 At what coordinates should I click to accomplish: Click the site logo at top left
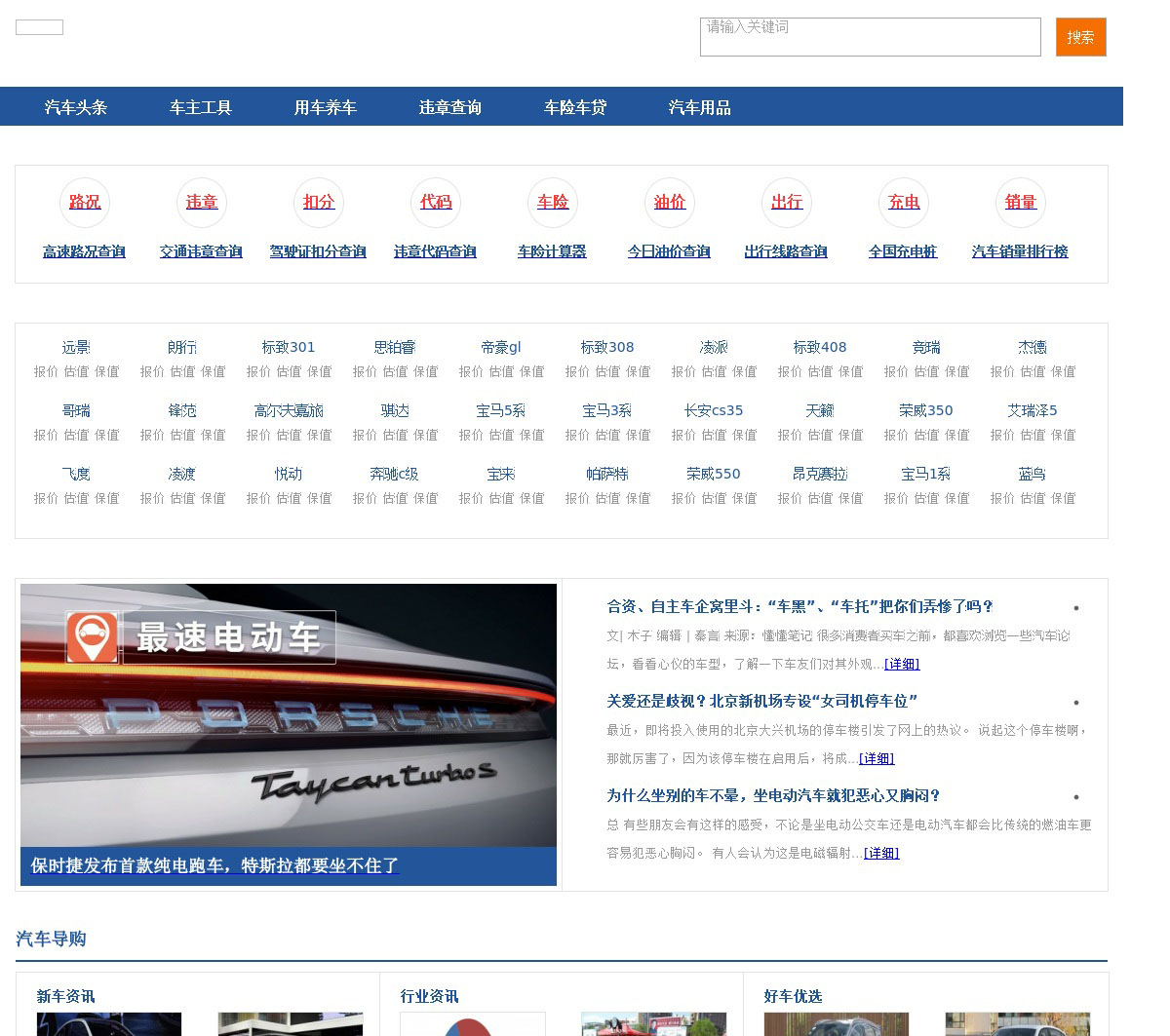tap(39, 27)
